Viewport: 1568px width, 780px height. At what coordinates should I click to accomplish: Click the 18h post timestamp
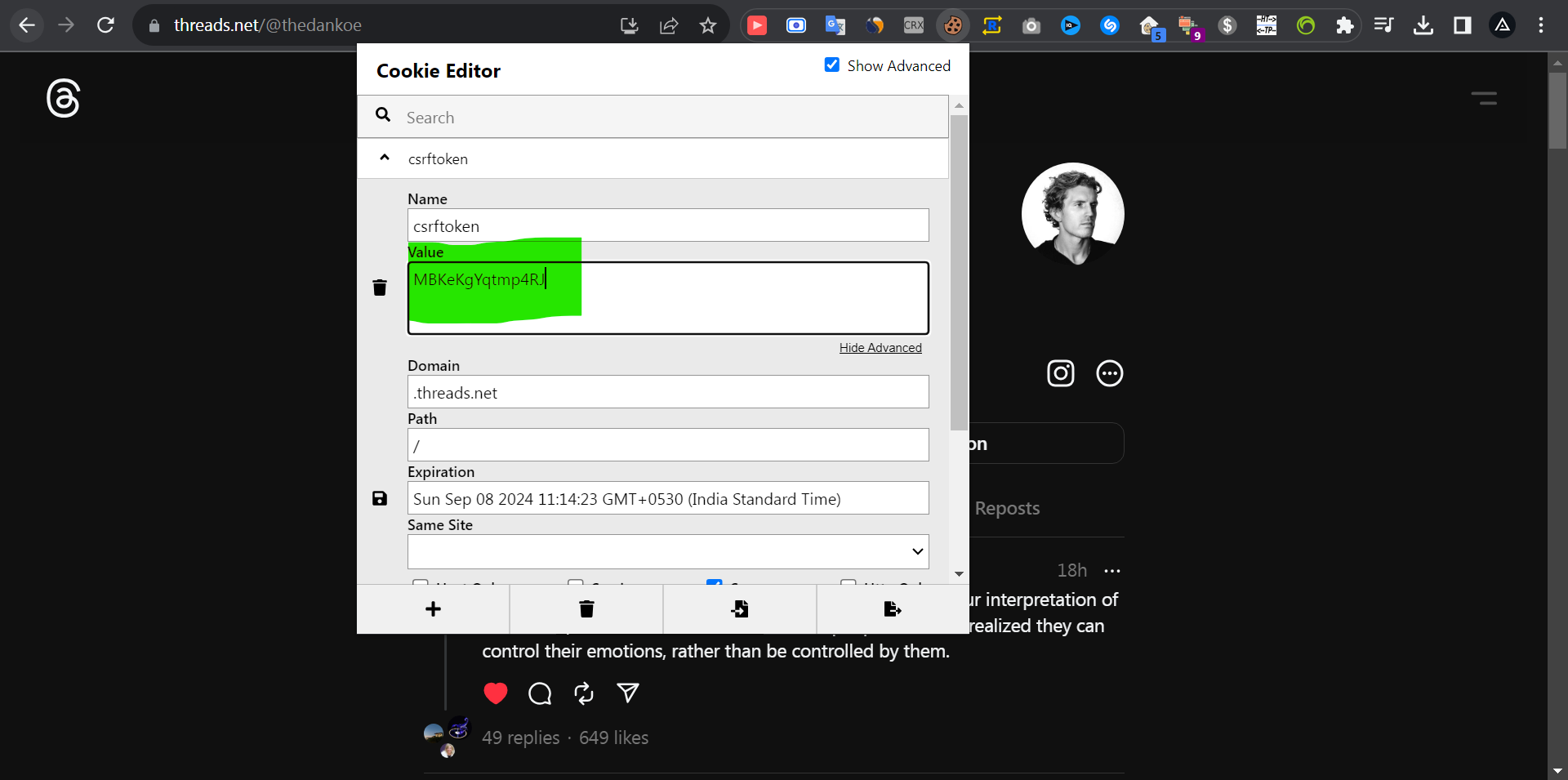click(x=1072, y=570)
